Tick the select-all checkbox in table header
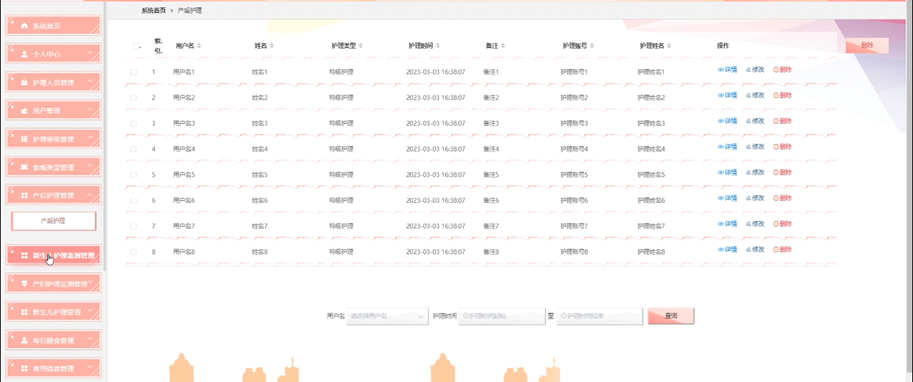913x382 pixels. (x=136, y=46)
